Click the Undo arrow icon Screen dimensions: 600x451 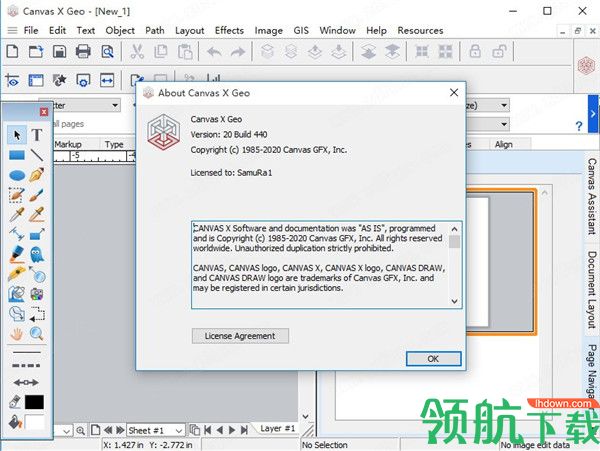[214, 51]
